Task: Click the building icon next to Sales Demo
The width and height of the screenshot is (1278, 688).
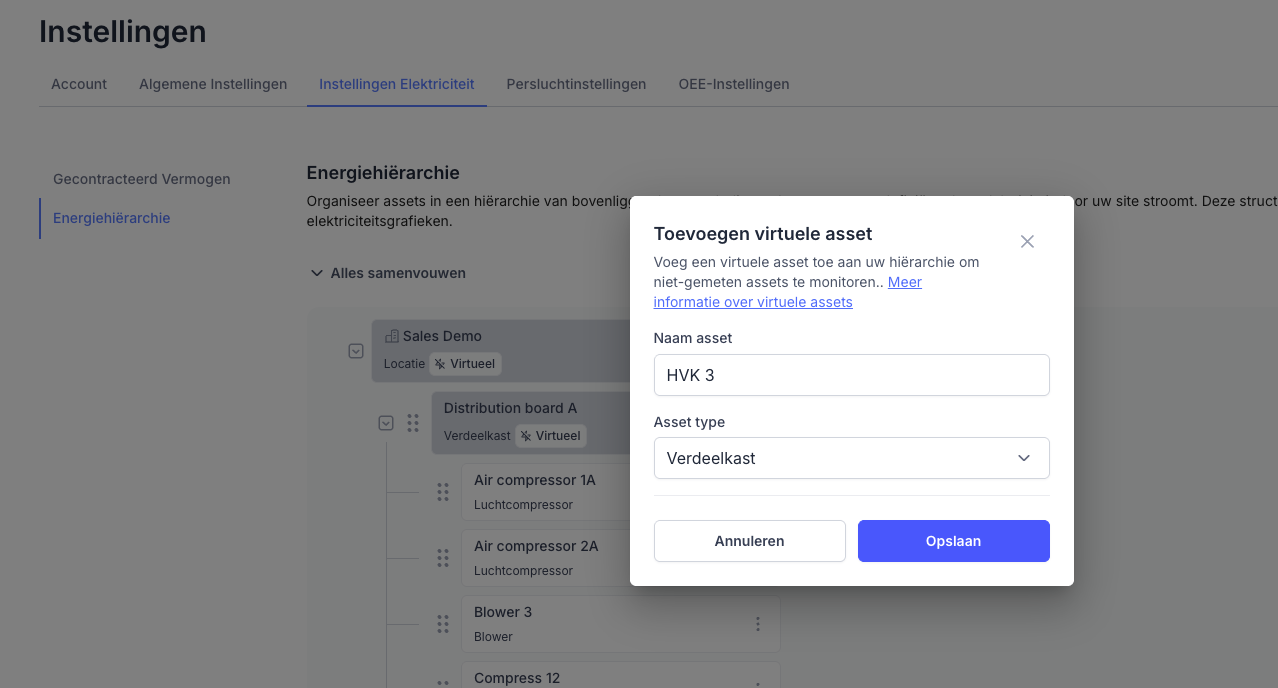Action: 391,337
